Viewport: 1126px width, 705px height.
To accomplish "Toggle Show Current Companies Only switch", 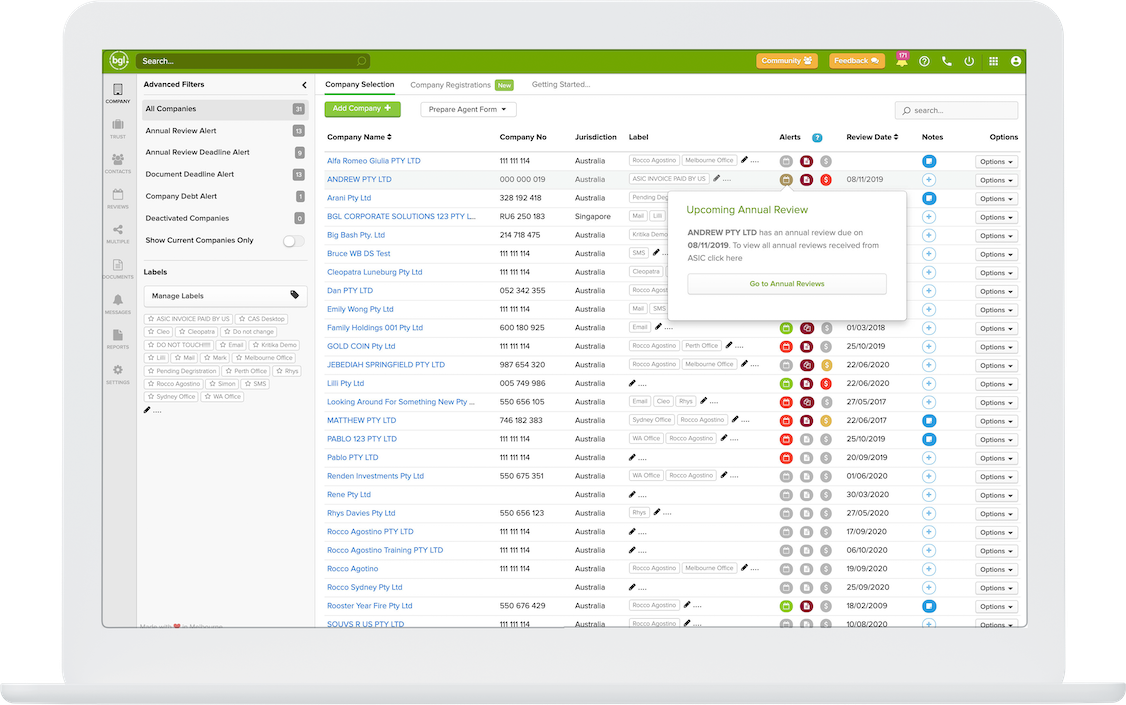I will [293, 241].
